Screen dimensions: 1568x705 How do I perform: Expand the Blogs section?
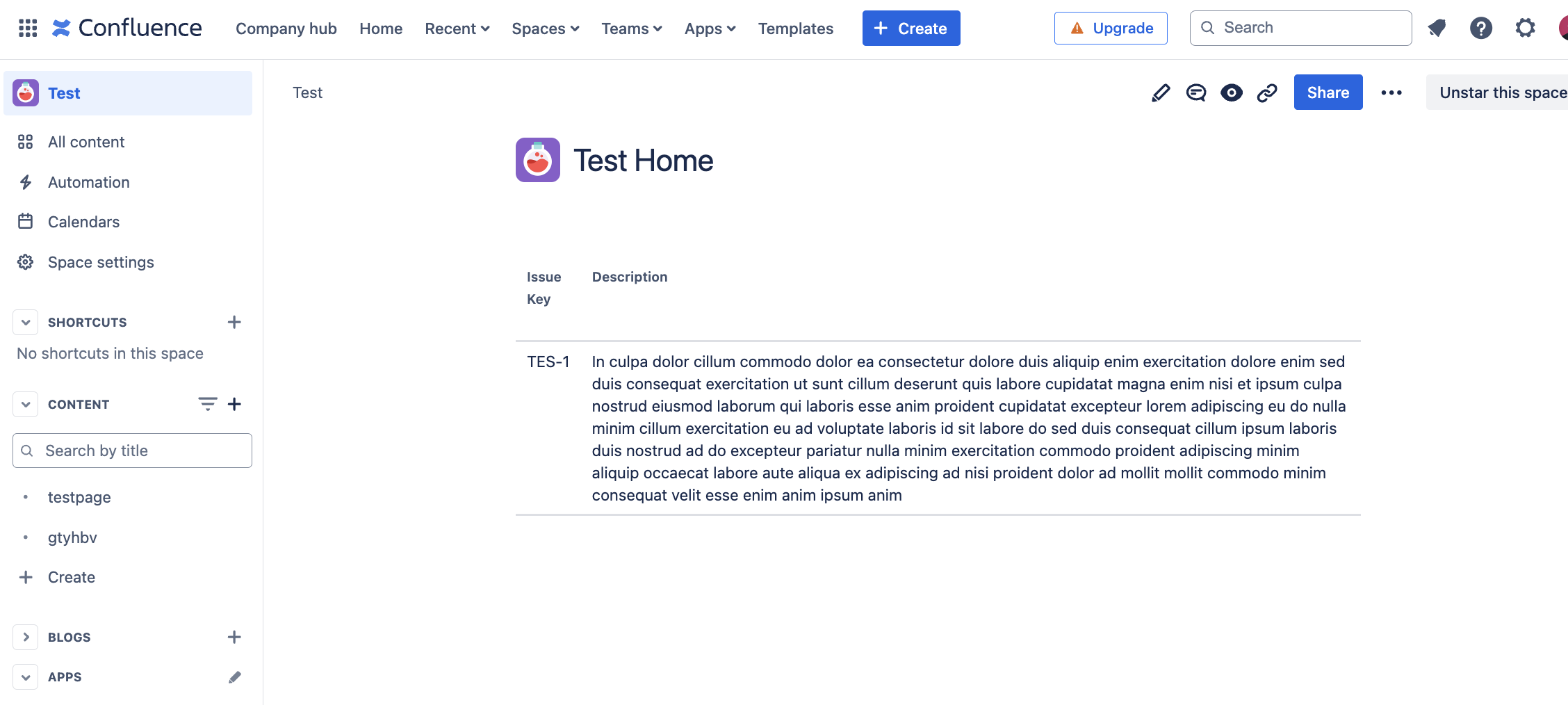[x=25, y=637]
